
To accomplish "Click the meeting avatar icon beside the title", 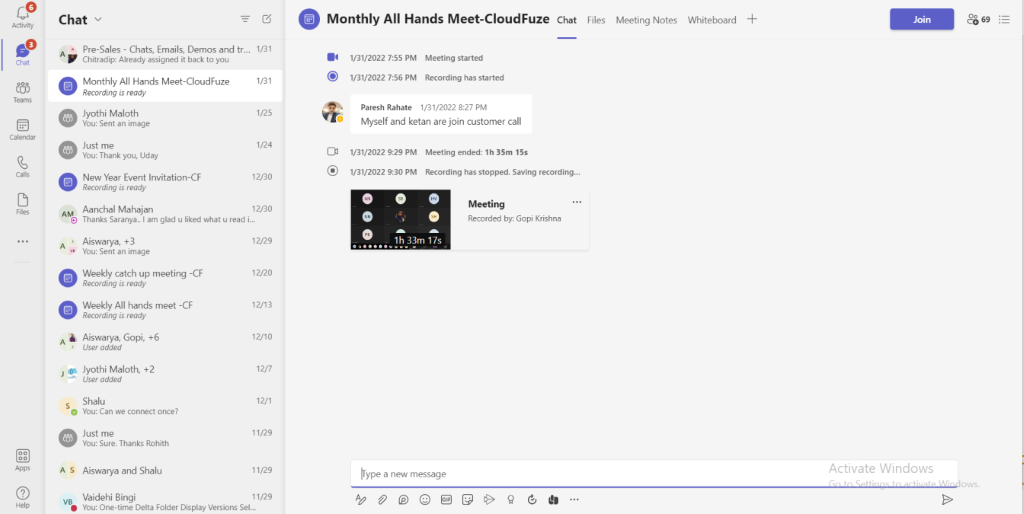I will pyautogui.click(x=310, y=20).
